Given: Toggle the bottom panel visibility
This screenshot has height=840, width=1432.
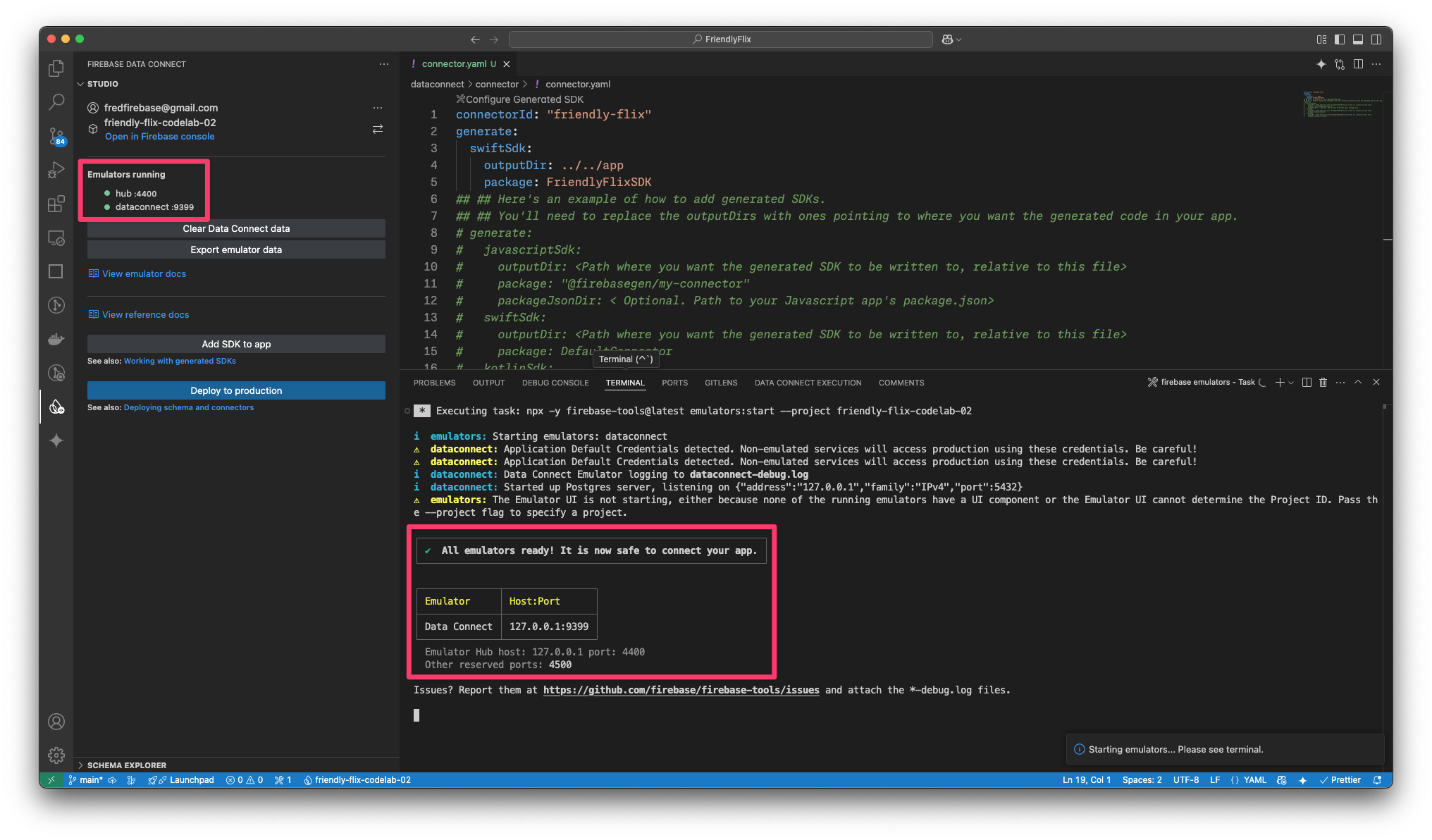Looking at the screenshot, I should (x=1357, y=39).
